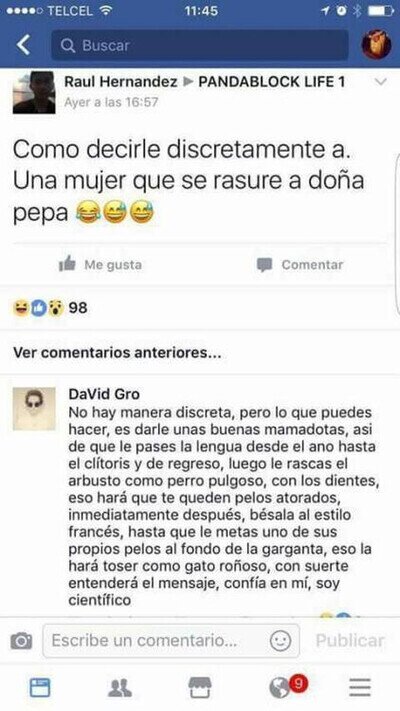
Task: Expand the post options chevron
Action: pos(381,82)
